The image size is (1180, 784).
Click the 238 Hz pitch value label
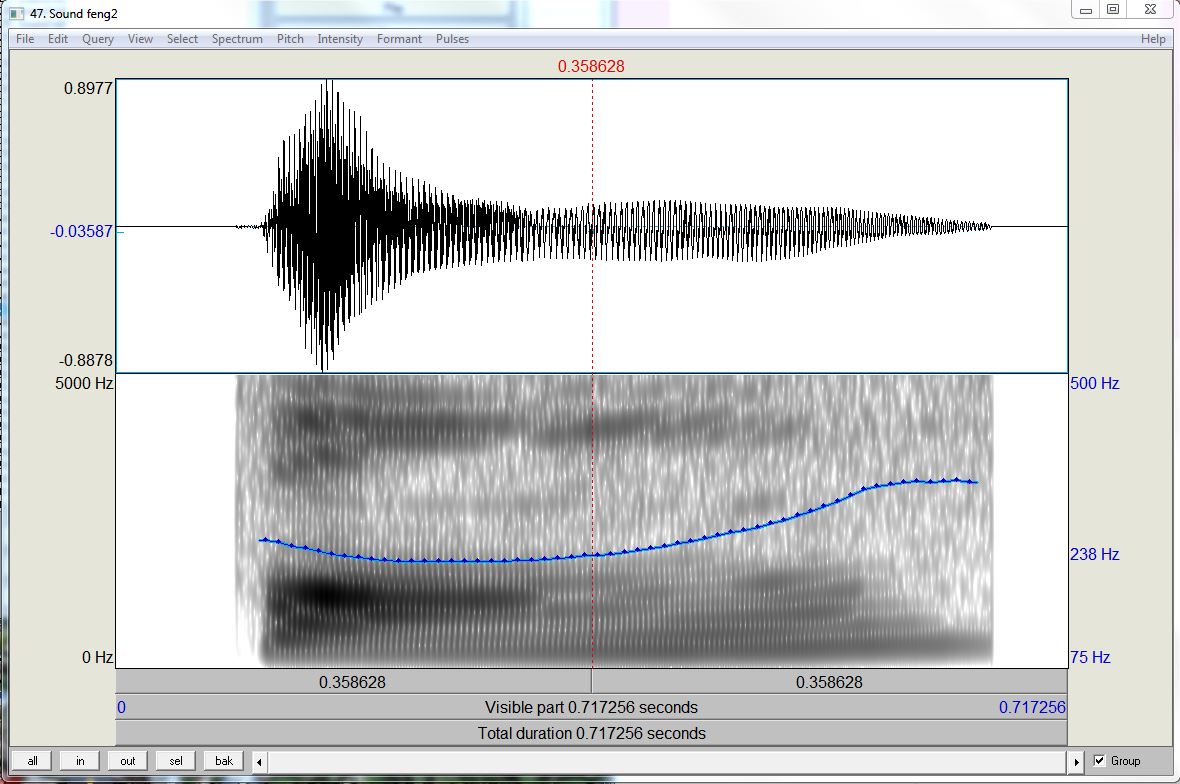pyautogui.click(x=1095, y=555)
